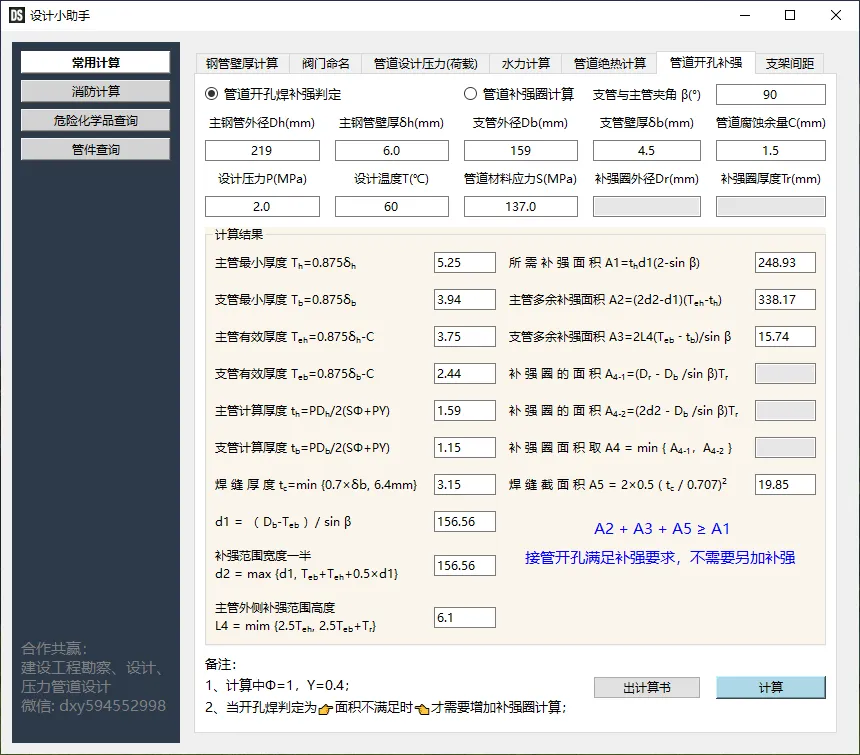The width and height of the screenshot is (860, 755).
Task: Click the empty A4-1 result box
Action: pos(785,373)
